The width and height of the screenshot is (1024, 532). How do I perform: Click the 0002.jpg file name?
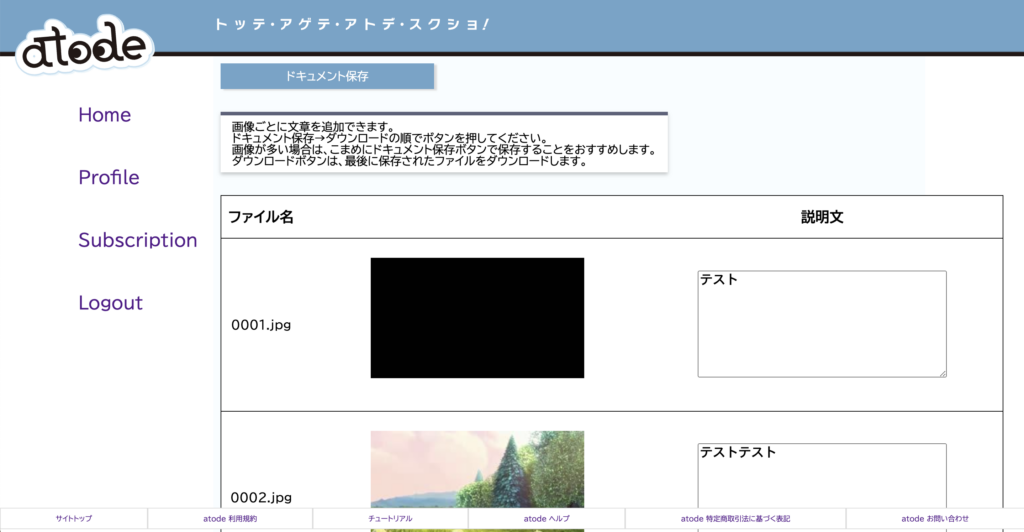261,497
